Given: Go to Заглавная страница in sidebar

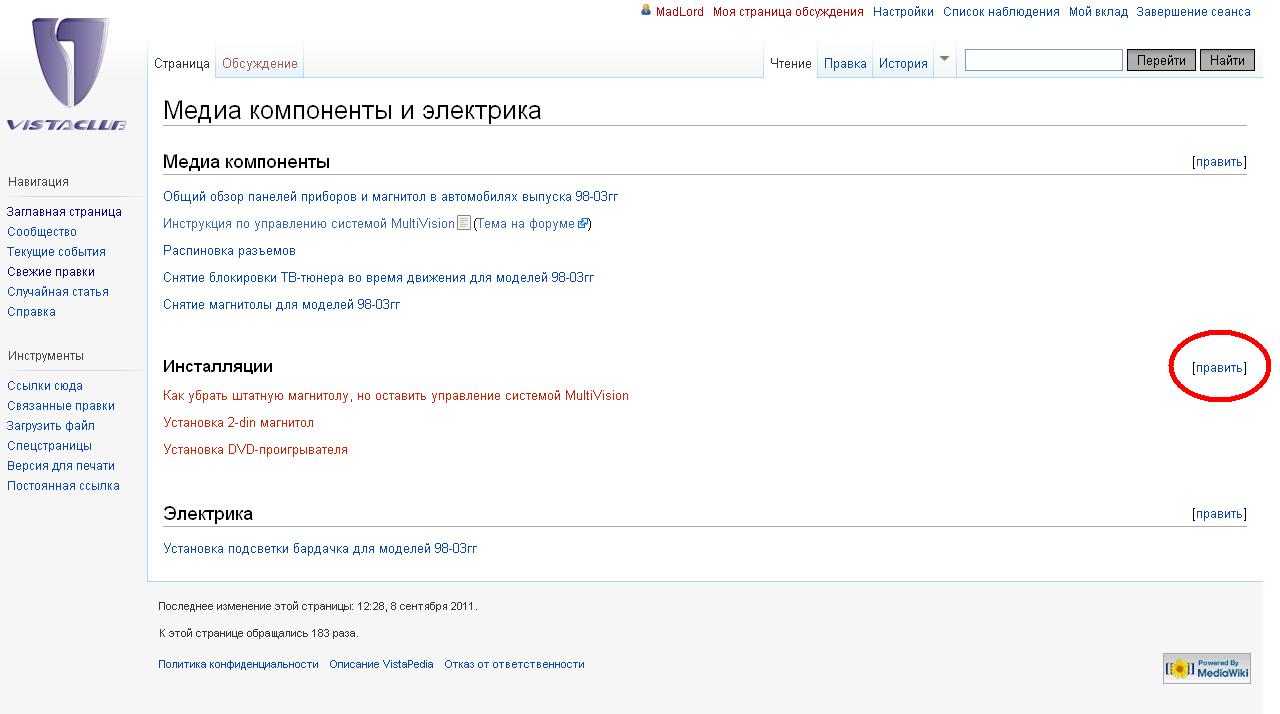Looking at the screenshot, I should click(x=64, y=212).
